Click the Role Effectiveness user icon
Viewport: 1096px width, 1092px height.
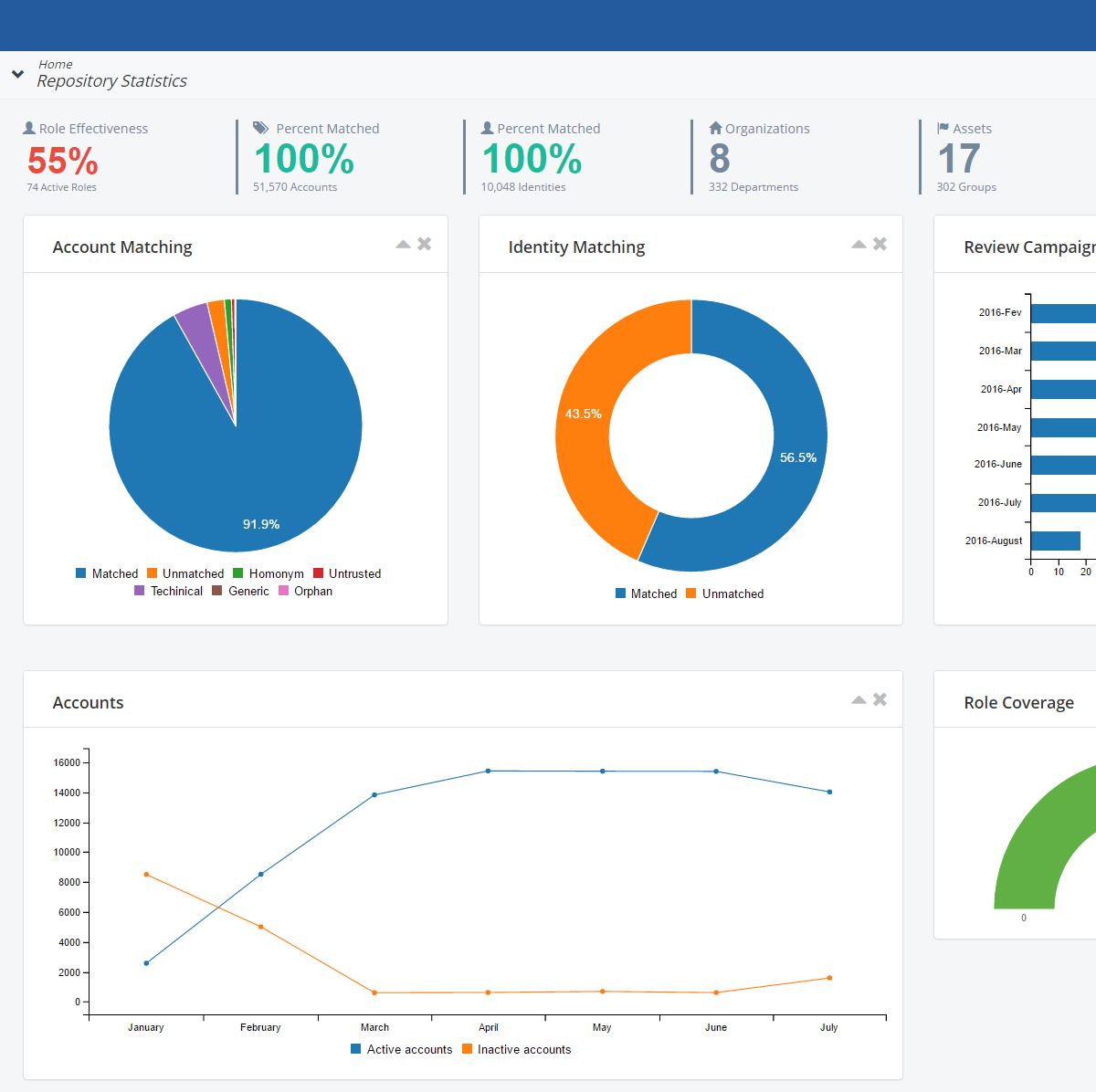(29, 128)
